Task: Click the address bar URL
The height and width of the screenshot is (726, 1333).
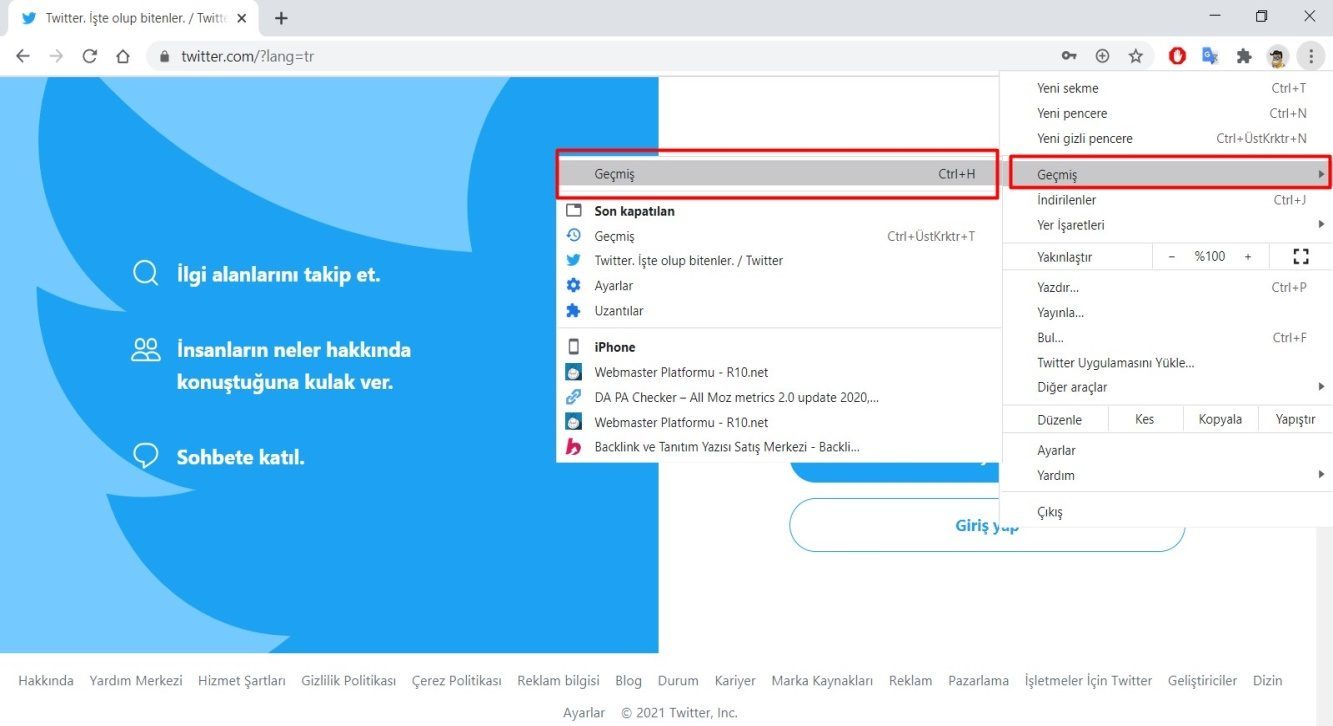Action: point(247,57)
